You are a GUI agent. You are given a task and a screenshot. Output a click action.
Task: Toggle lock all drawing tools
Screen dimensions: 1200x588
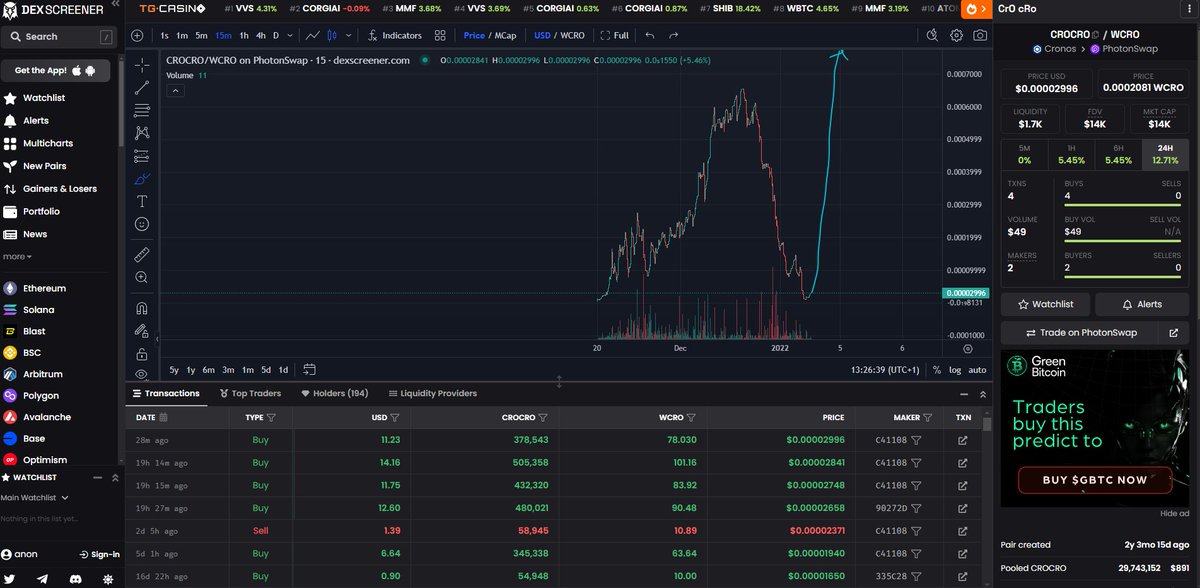click(142, 353)
